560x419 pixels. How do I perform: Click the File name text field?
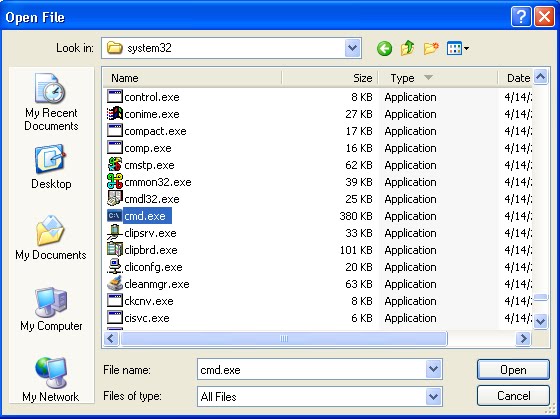tap(311, 369)
